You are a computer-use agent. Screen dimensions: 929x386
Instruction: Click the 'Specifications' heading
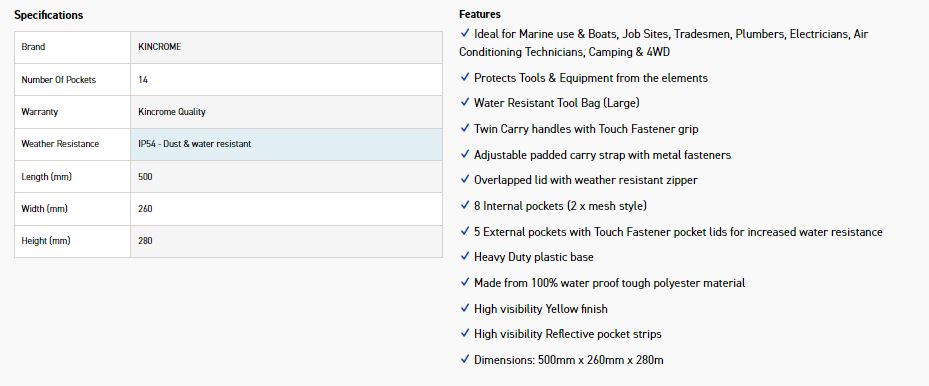pos(49,15)
